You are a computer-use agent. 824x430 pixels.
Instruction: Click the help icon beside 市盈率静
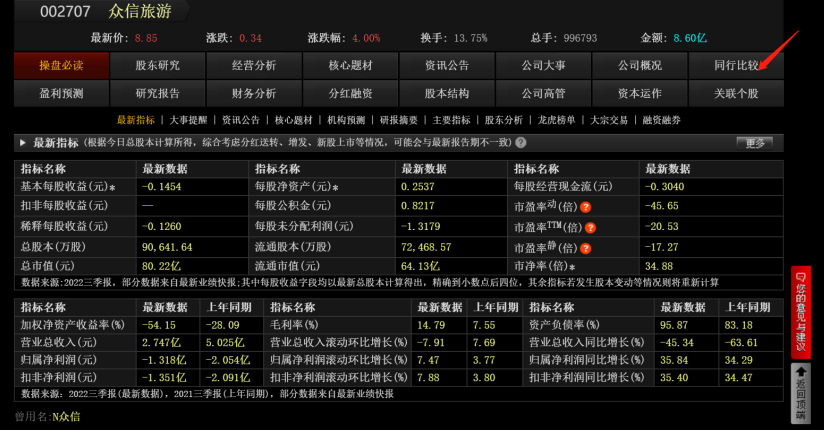point(585,248)
